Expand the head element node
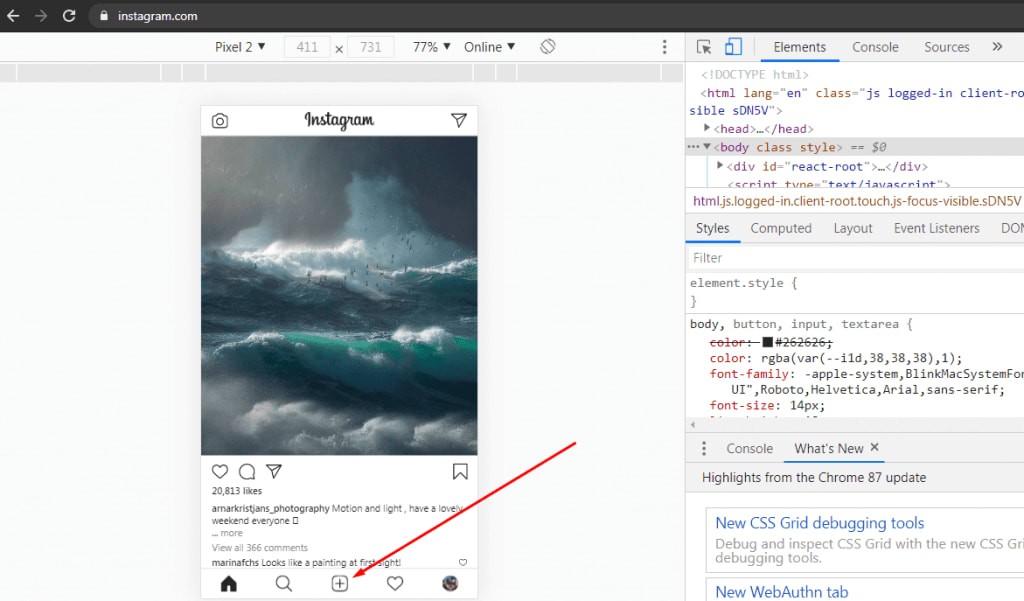The height and width of the screenshot is (601, 1024). click(x=707, y=128)
